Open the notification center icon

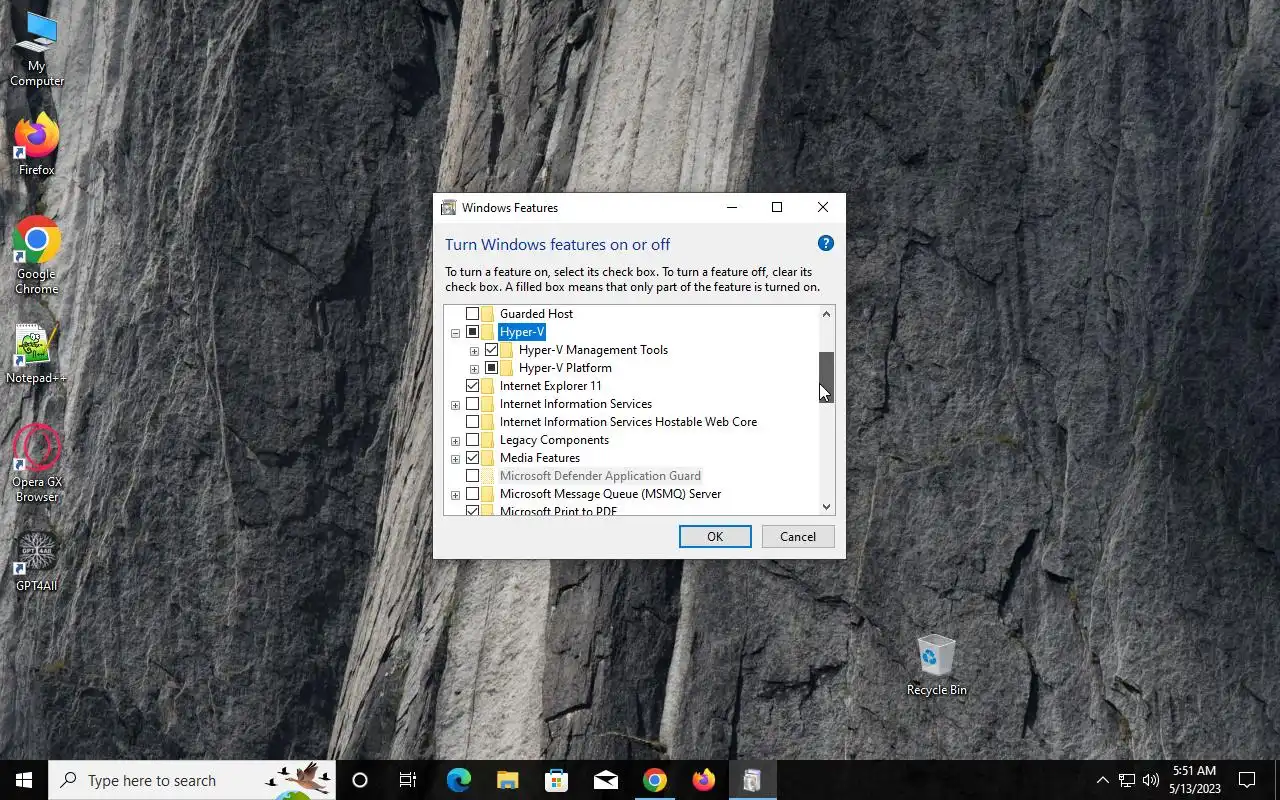pyautogui.click(x=1247, y=780)
